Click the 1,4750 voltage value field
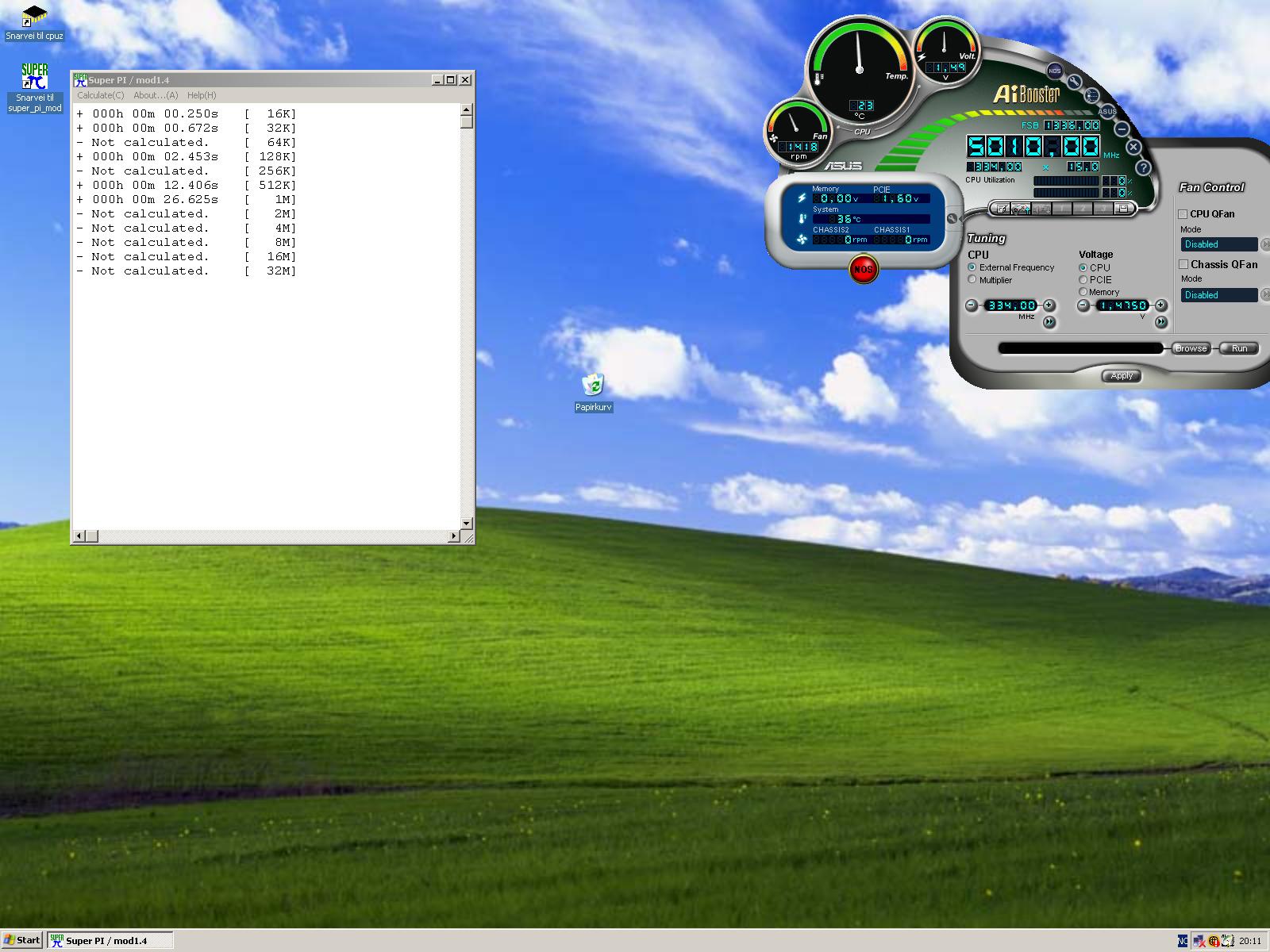Image resolution: width=1270 pixels, height=952 pixels. coord(1122,305)
